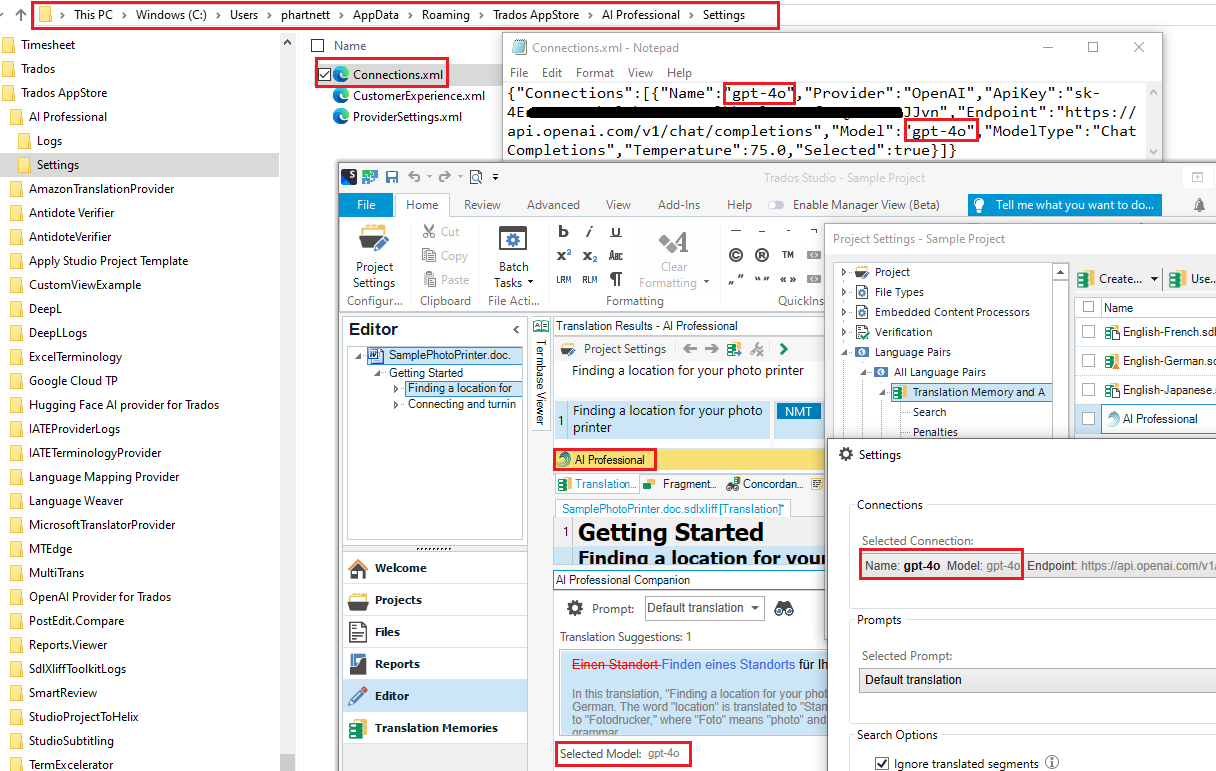
Task: Open Project Settings from the Home ribbon
Action: [x=374, y=258]
